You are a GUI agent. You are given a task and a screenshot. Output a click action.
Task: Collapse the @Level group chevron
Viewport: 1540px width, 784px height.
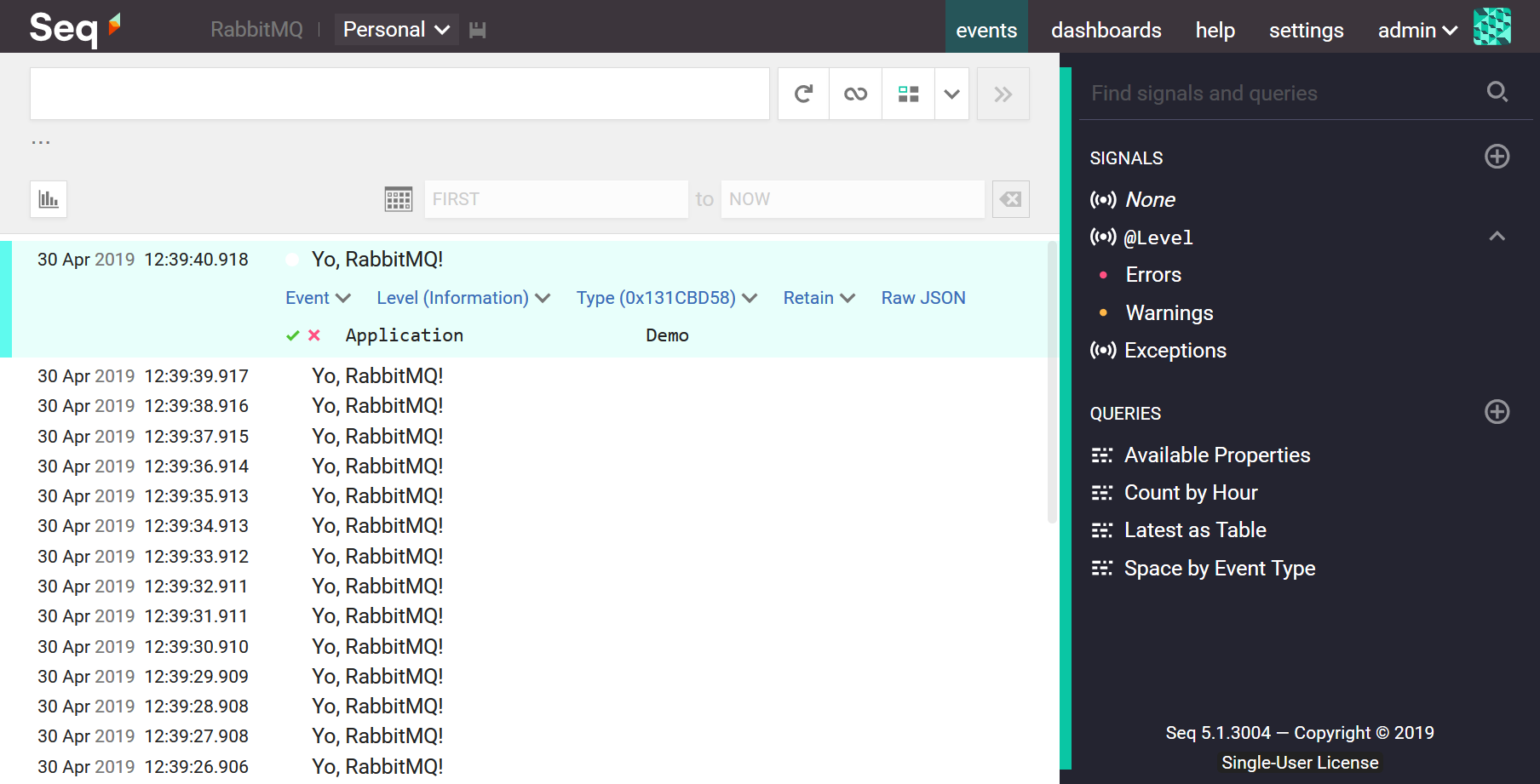coord(1497,237)
